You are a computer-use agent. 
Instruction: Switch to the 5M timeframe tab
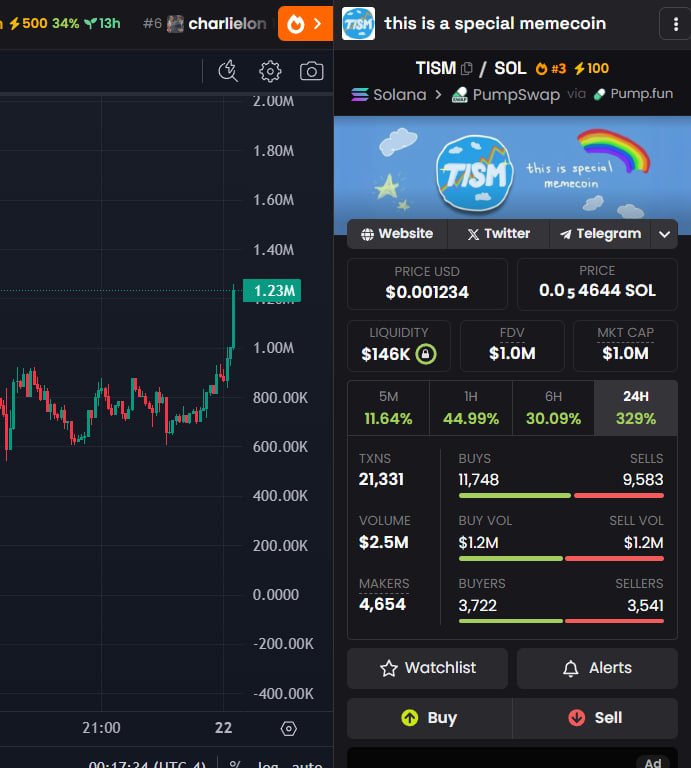pos(388,408)
